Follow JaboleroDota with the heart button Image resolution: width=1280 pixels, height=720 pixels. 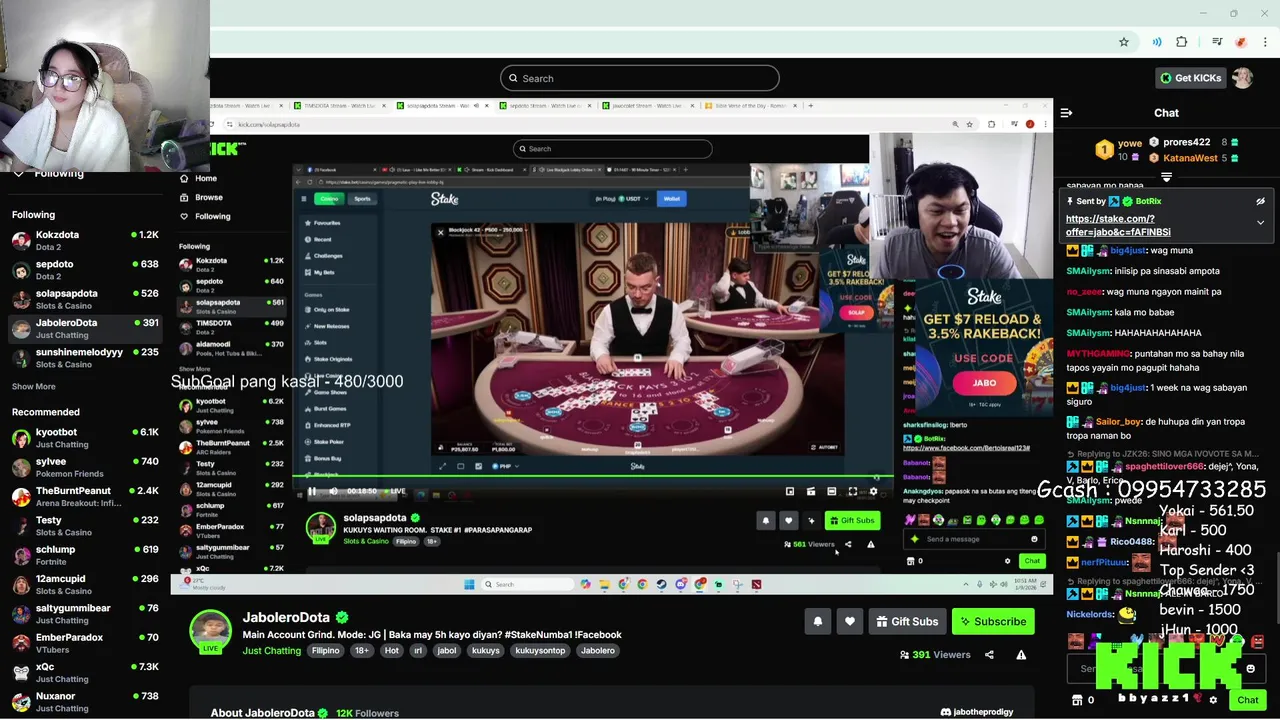point(849,622)
